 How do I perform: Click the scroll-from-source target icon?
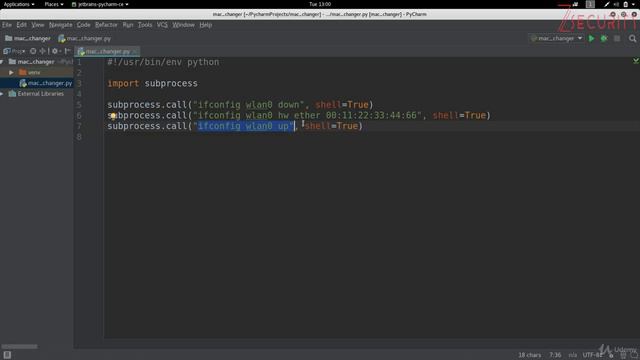[33, 51]
